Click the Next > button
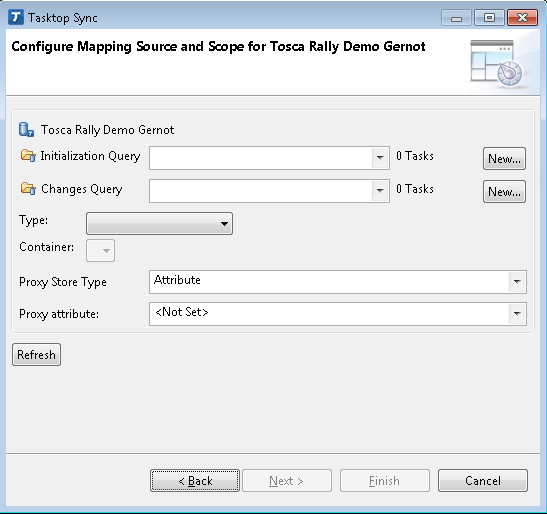The width and height of the screenshot is (547, 514). pyautogui.click(x=287, y=481)
